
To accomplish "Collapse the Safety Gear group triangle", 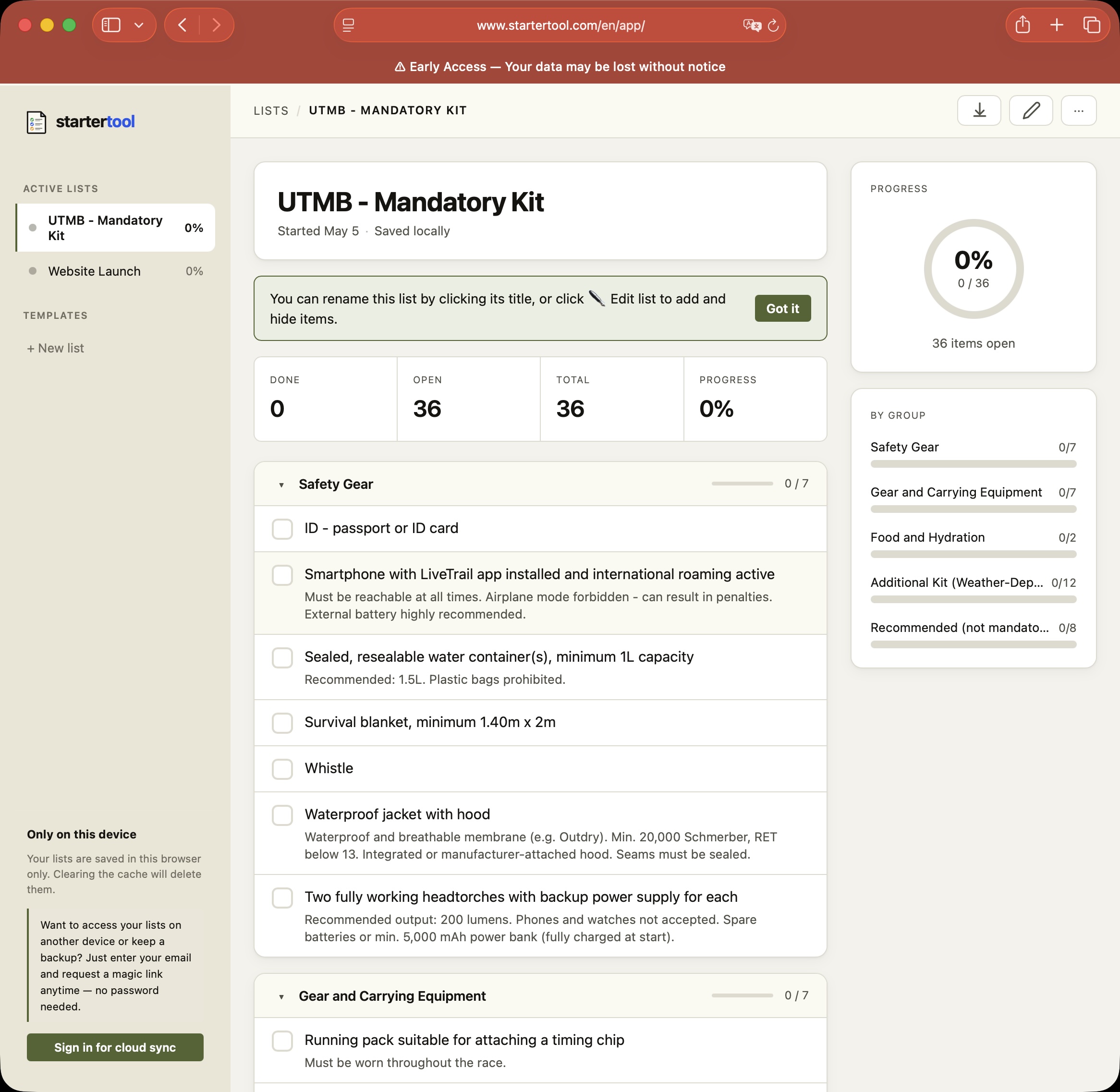I will 281,485.
